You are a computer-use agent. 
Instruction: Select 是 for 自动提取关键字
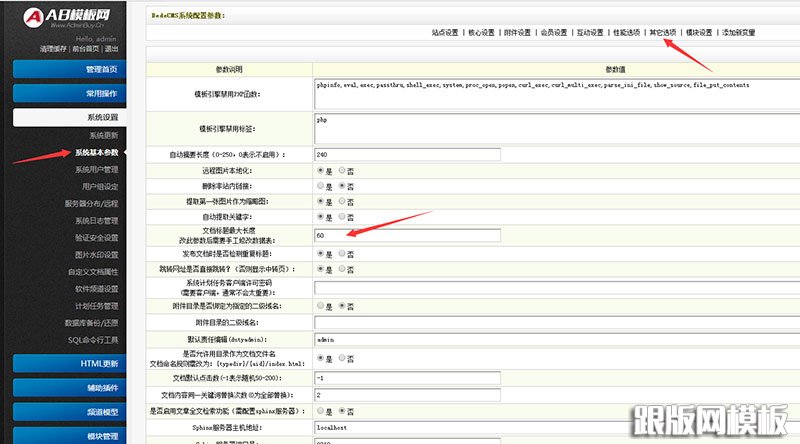pyautogui.click(x=320, y=216)
